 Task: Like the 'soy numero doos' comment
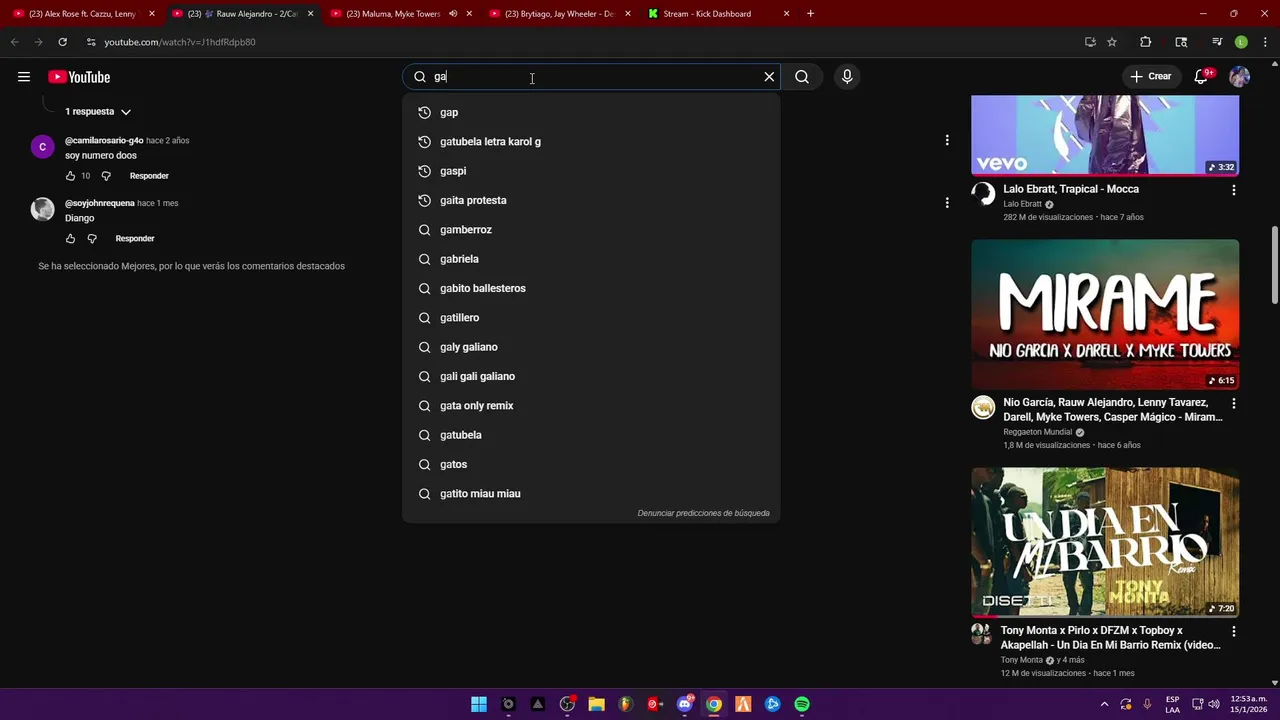[x=70, y=176]
